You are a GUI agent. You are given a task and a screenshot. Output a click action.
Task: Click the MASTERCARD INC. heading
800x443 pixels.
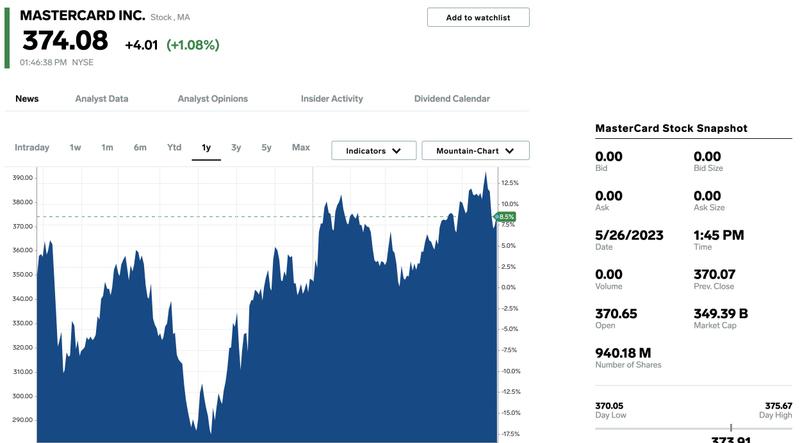tap(83, 15)
